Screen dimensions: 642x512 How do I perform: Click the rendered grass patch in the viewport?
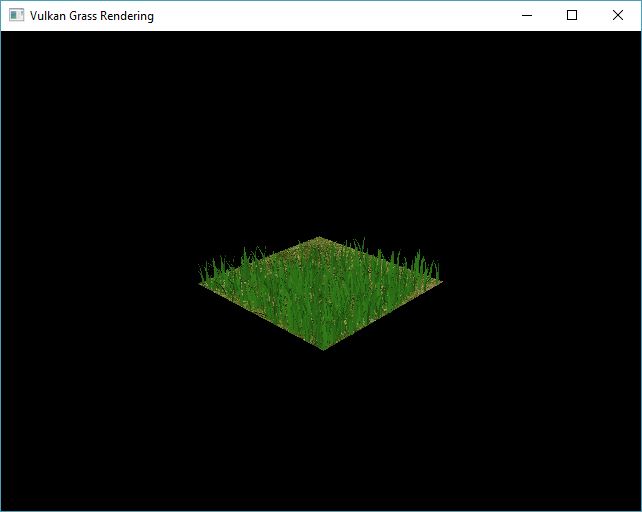321,293
